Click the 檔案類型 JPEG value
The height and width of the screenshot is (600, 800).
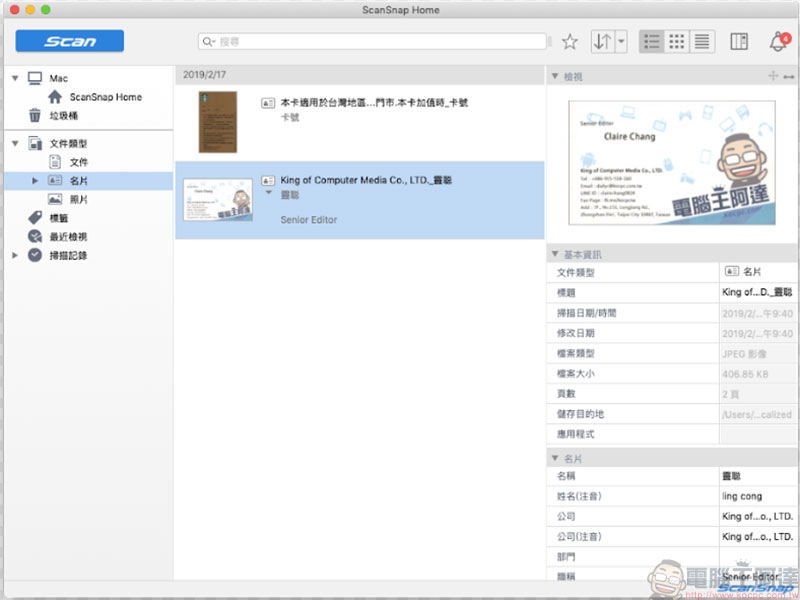[x=758, y=354]
